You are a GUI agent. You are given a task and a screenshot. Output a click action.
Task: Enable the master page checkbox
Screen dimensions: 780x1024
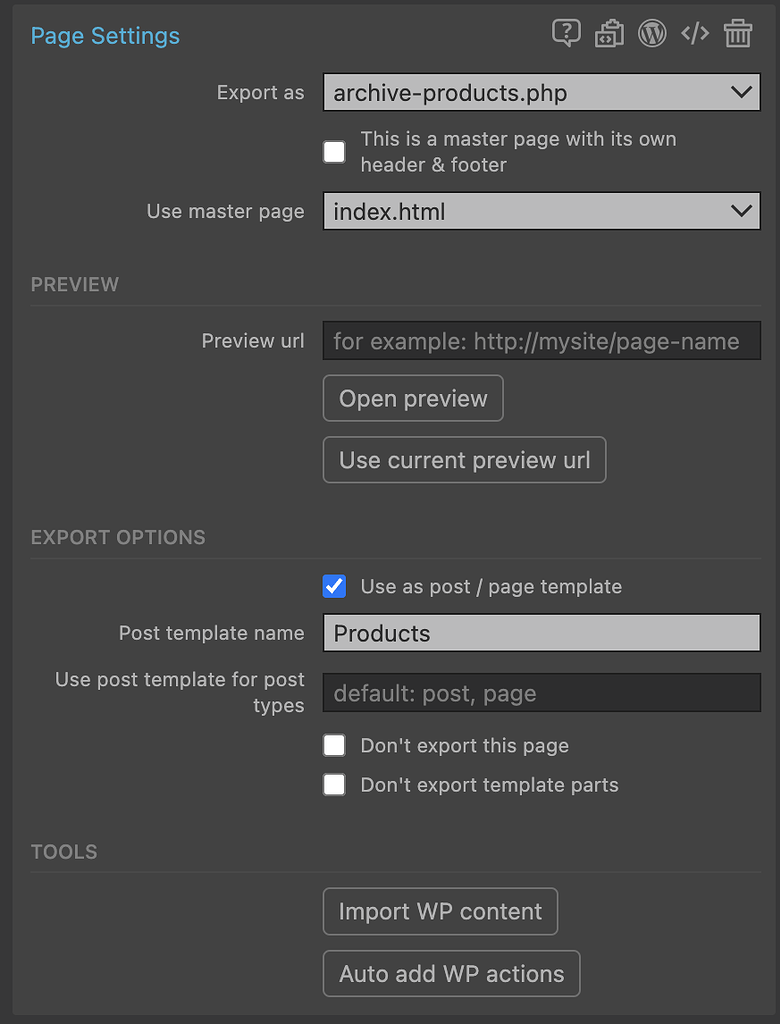pyautogui.click(x=334, y=152)
